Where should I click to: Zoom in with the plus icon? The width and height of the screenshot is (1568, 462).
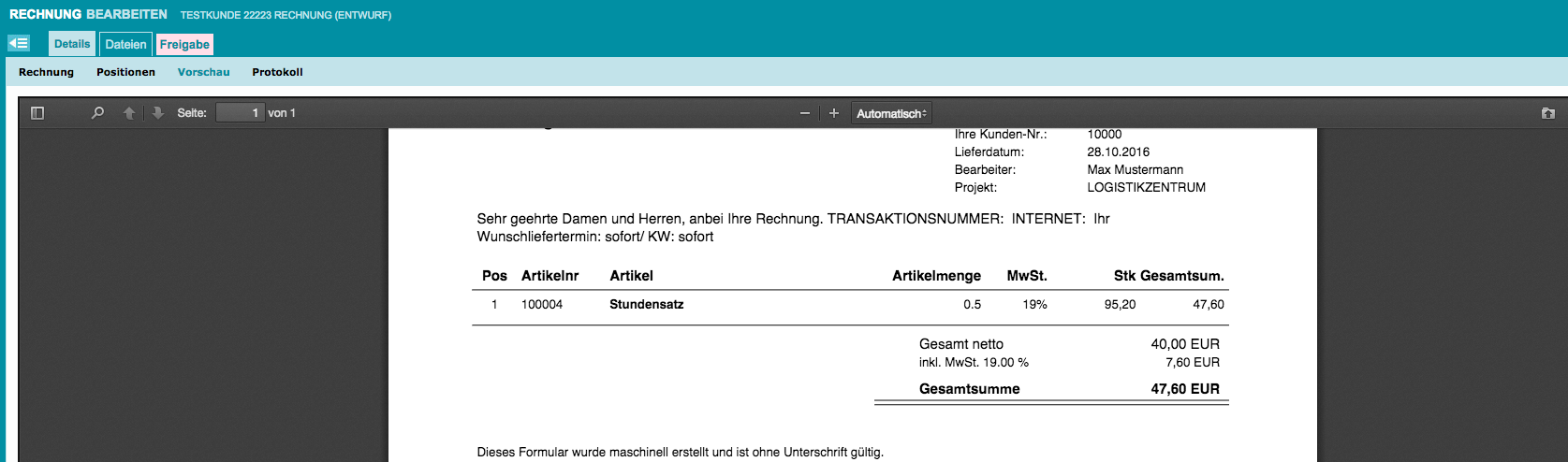[833, 113]
